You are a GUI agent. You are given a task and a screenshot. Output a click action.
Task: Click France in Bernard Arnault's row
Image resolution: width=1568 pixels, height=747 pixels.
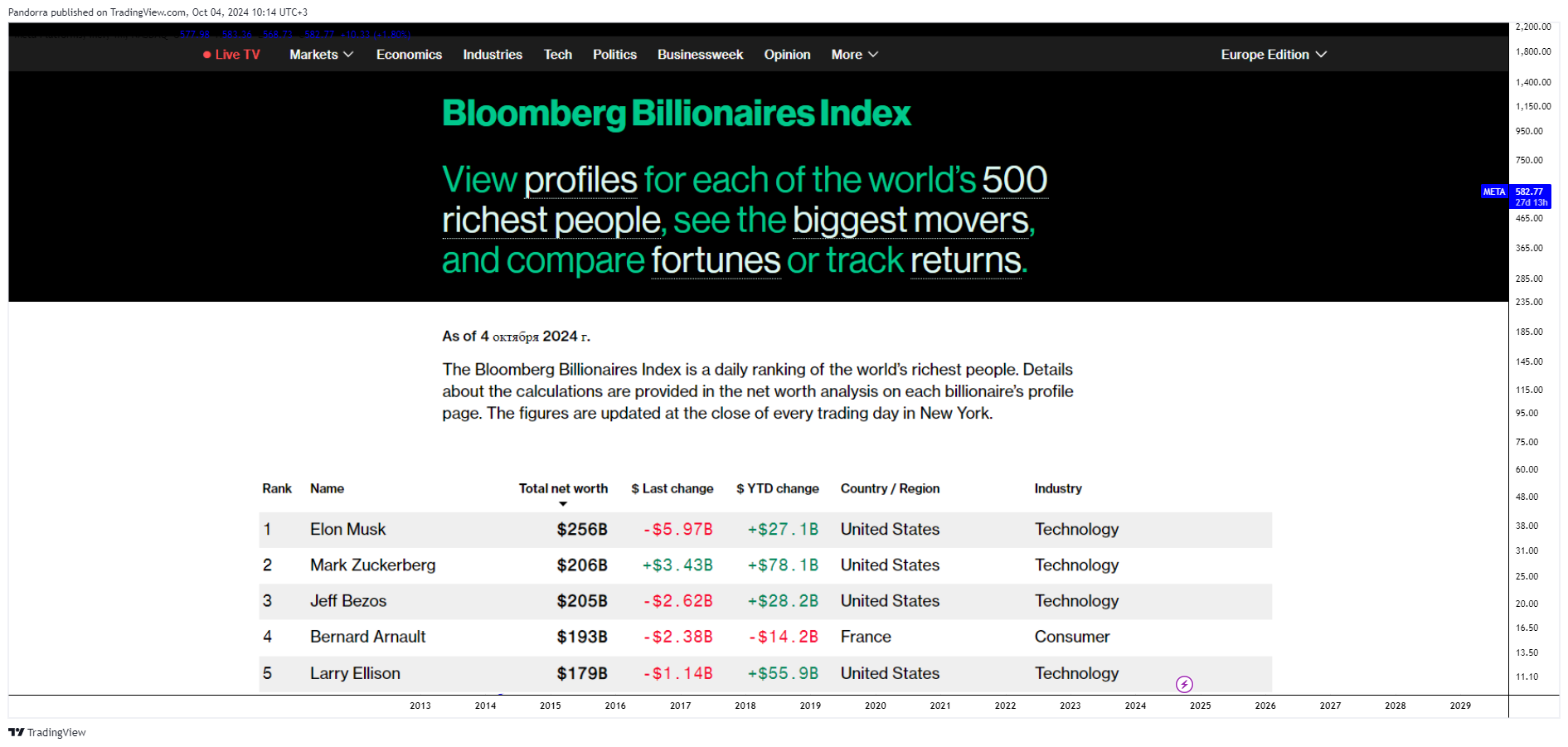(x=866, y=637)
